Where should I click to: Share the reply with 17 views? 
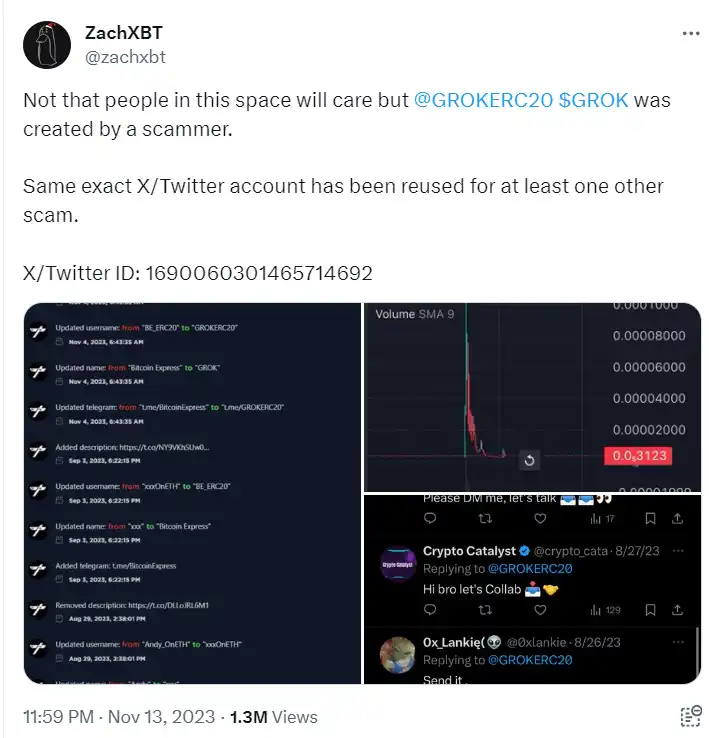click(x=679, y=518)
